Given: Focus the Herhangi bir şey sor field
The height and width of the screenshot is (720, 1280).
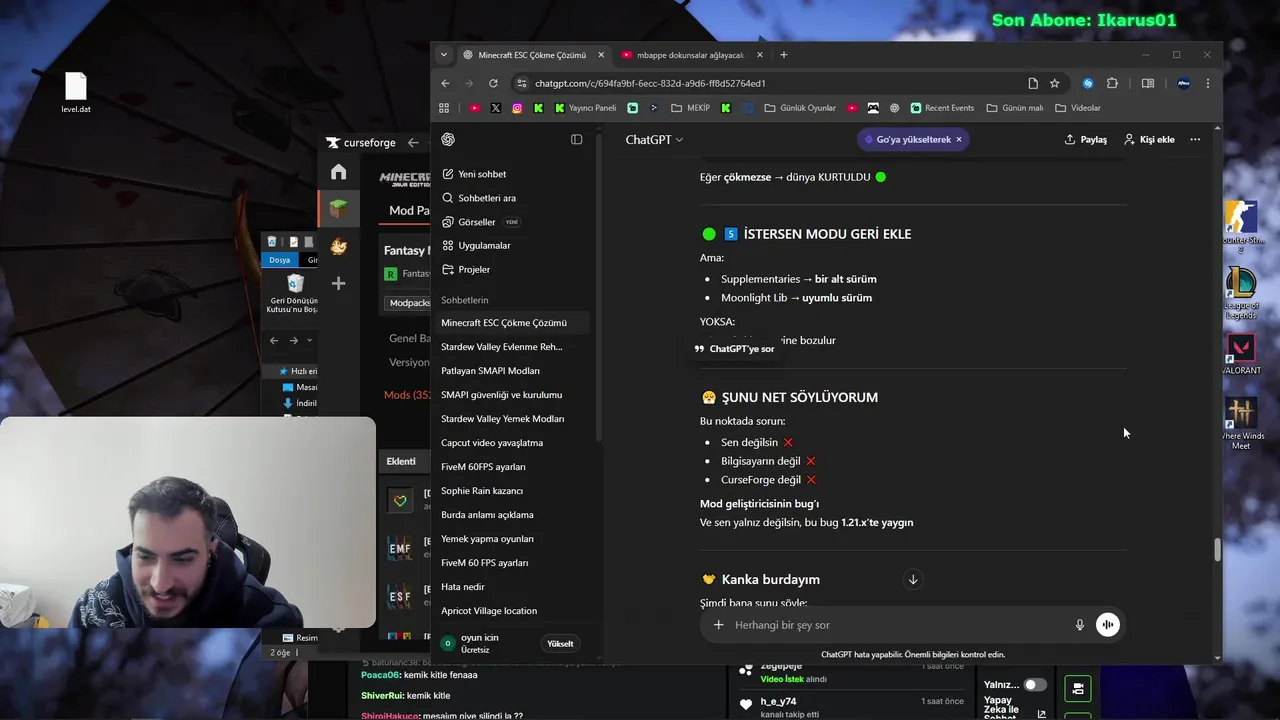Looking at the screenshot, I should 900,625.
